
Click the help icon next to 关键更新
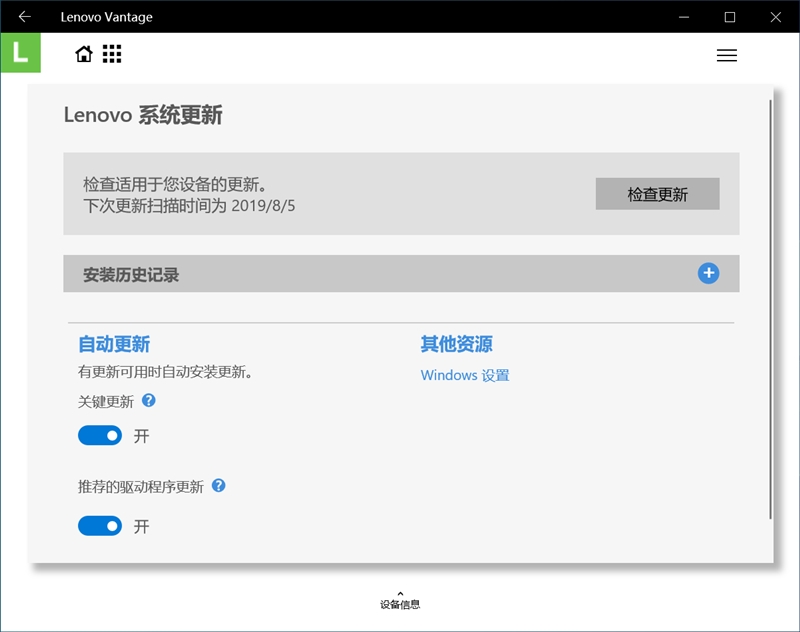(x=148, y=401)
